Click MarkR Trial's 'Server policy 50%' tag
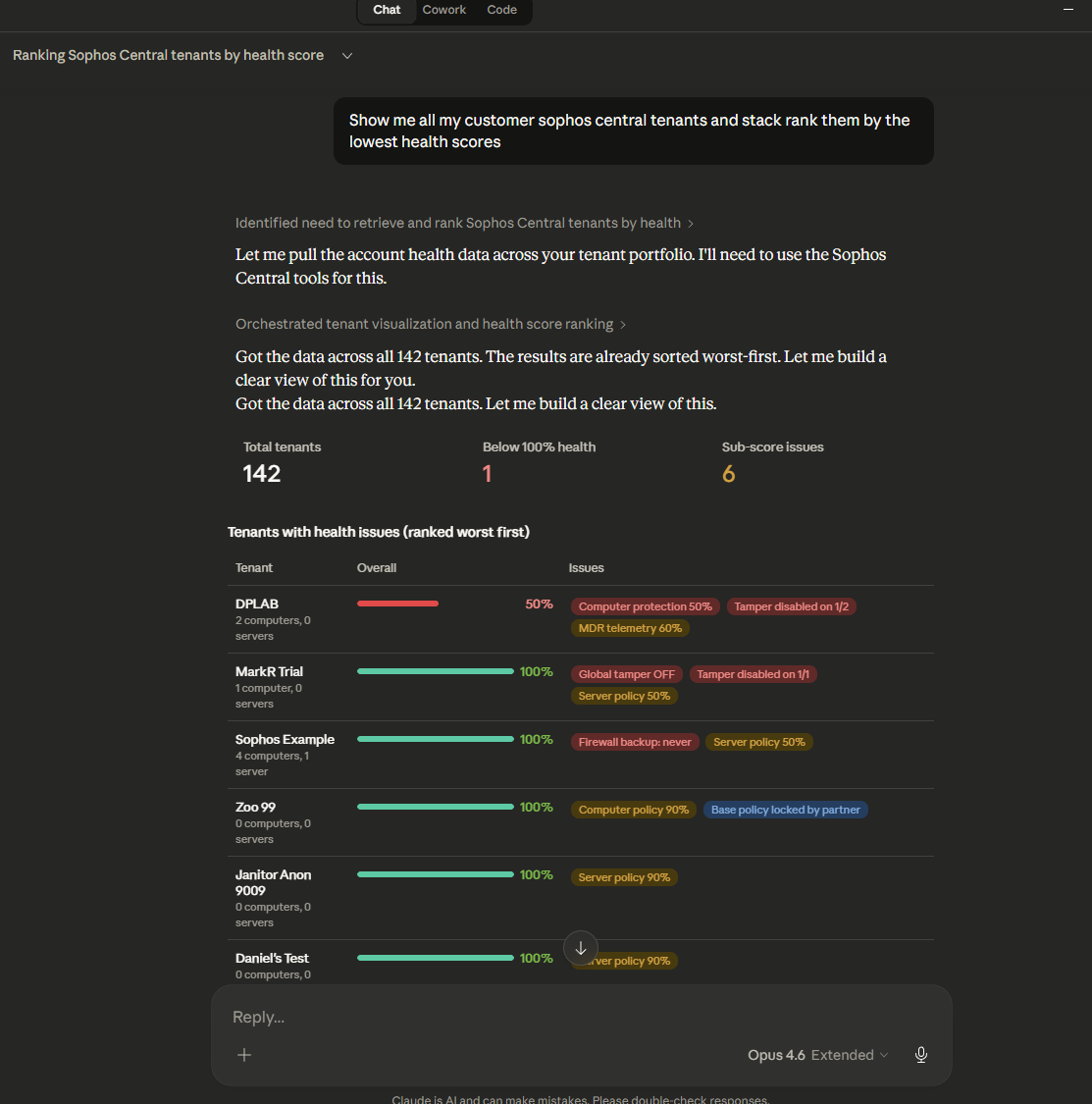This screenshot has width=1092, height=1104. [x=624, y=696]
